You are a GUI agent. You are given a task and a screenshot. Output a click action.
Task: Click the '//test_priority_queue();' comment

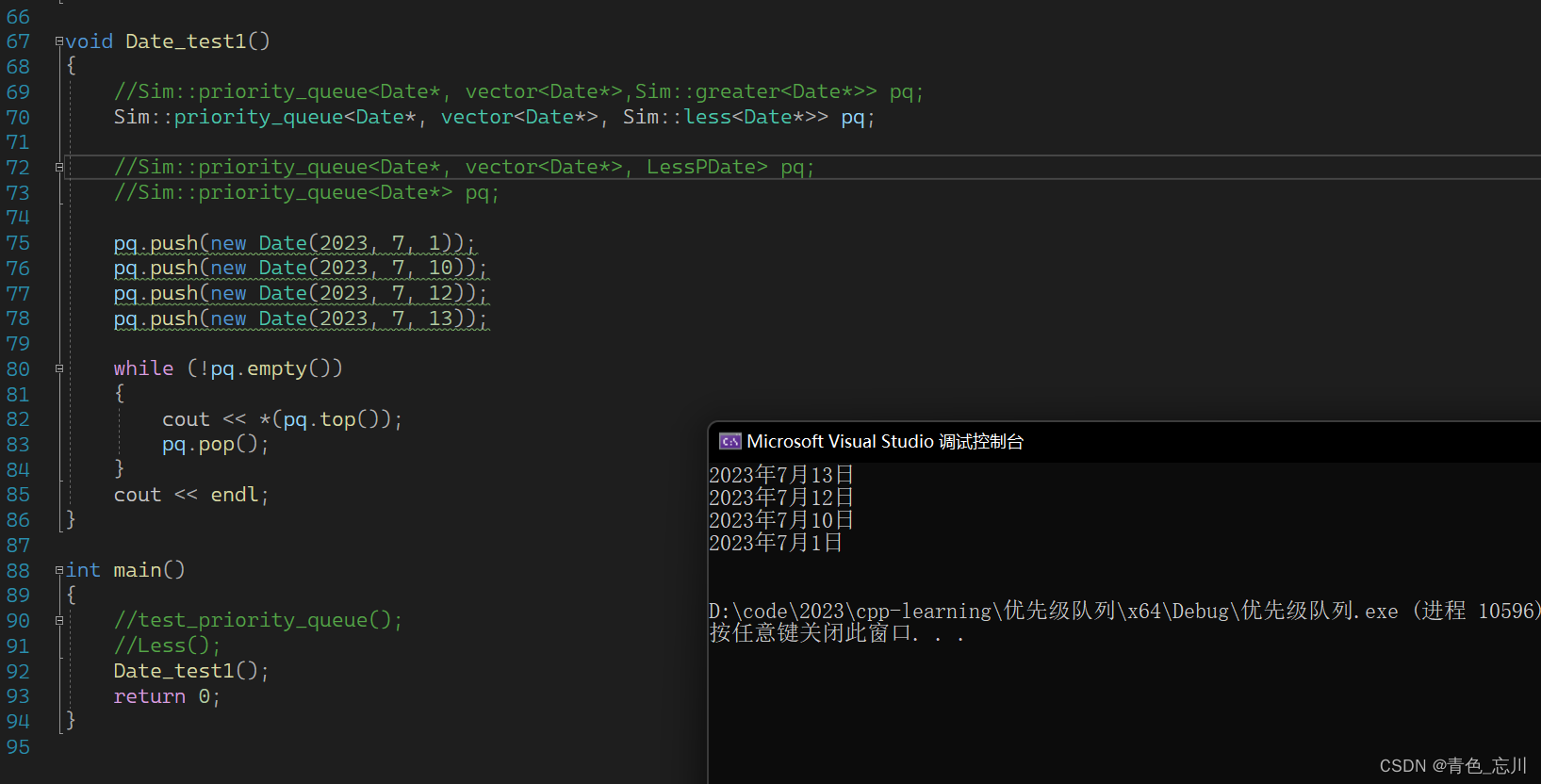(257, 620)
